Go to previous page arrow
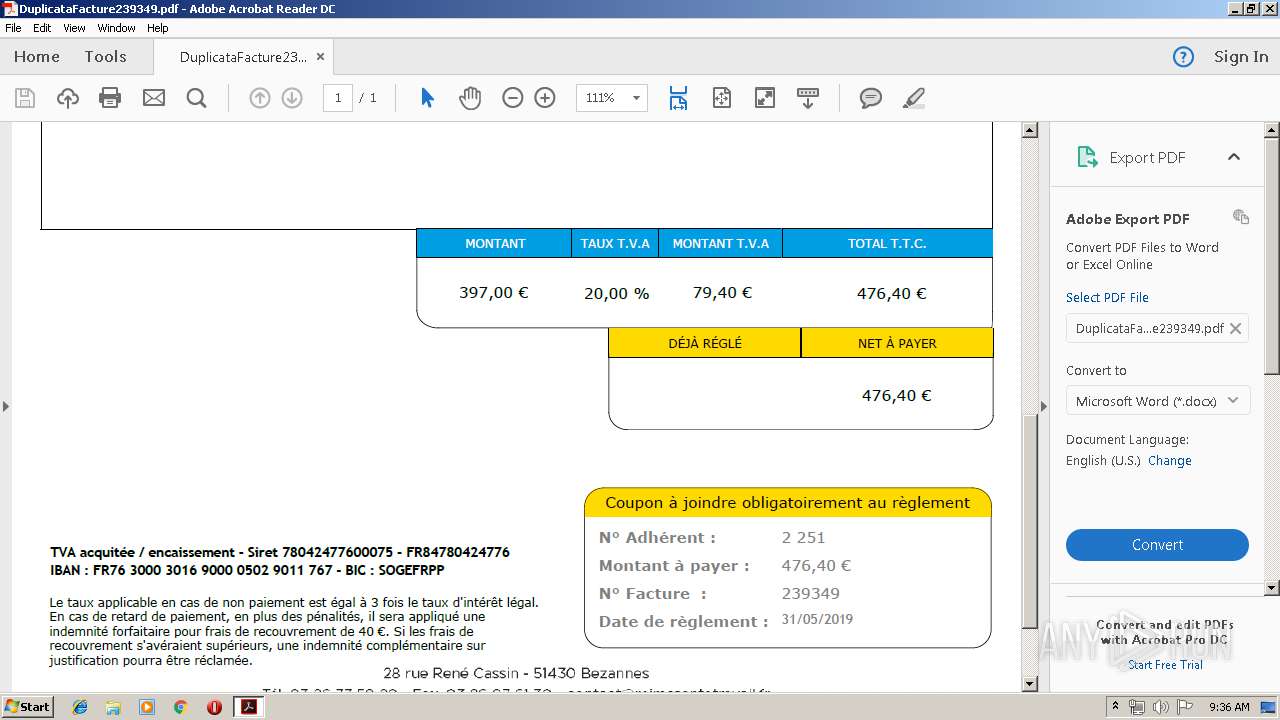Viewport: 1280px width, 720px height. coord(260,98)
